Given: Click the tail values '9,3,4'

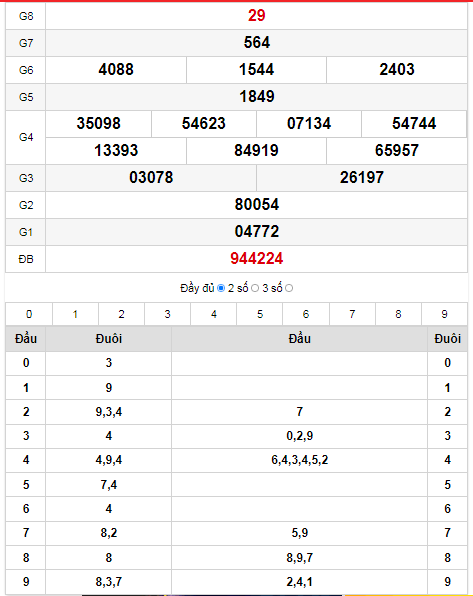Looking at the screenshot, I should 109,412.
